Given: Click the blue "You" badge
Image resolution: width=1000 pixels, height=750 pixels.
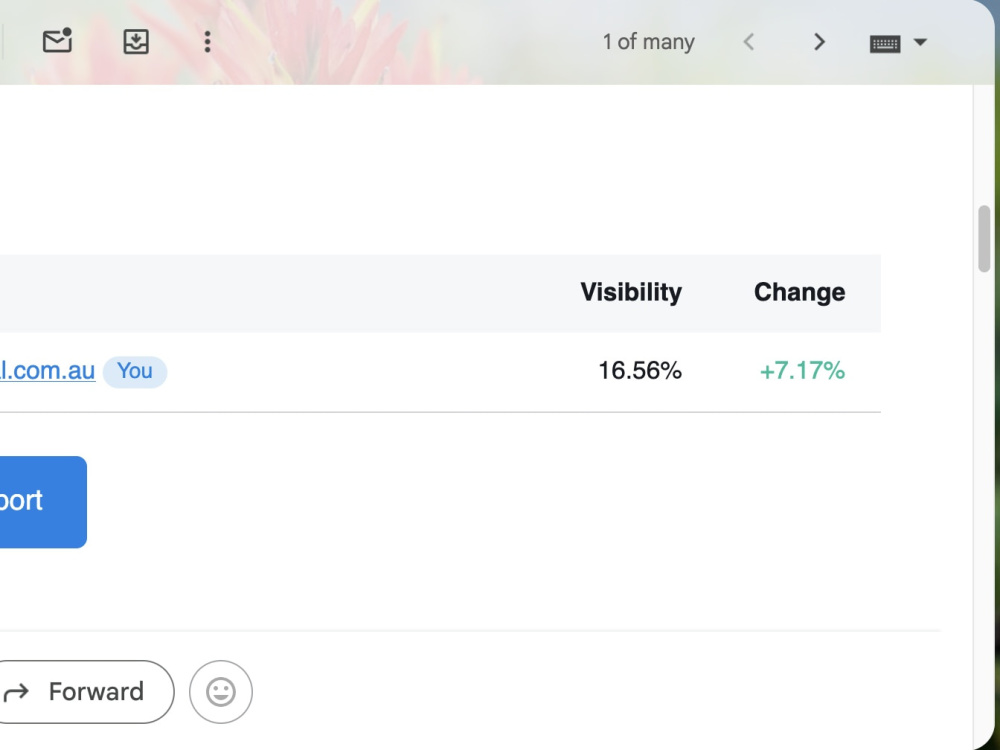Looking at the screenshot, I should point(135,371).
